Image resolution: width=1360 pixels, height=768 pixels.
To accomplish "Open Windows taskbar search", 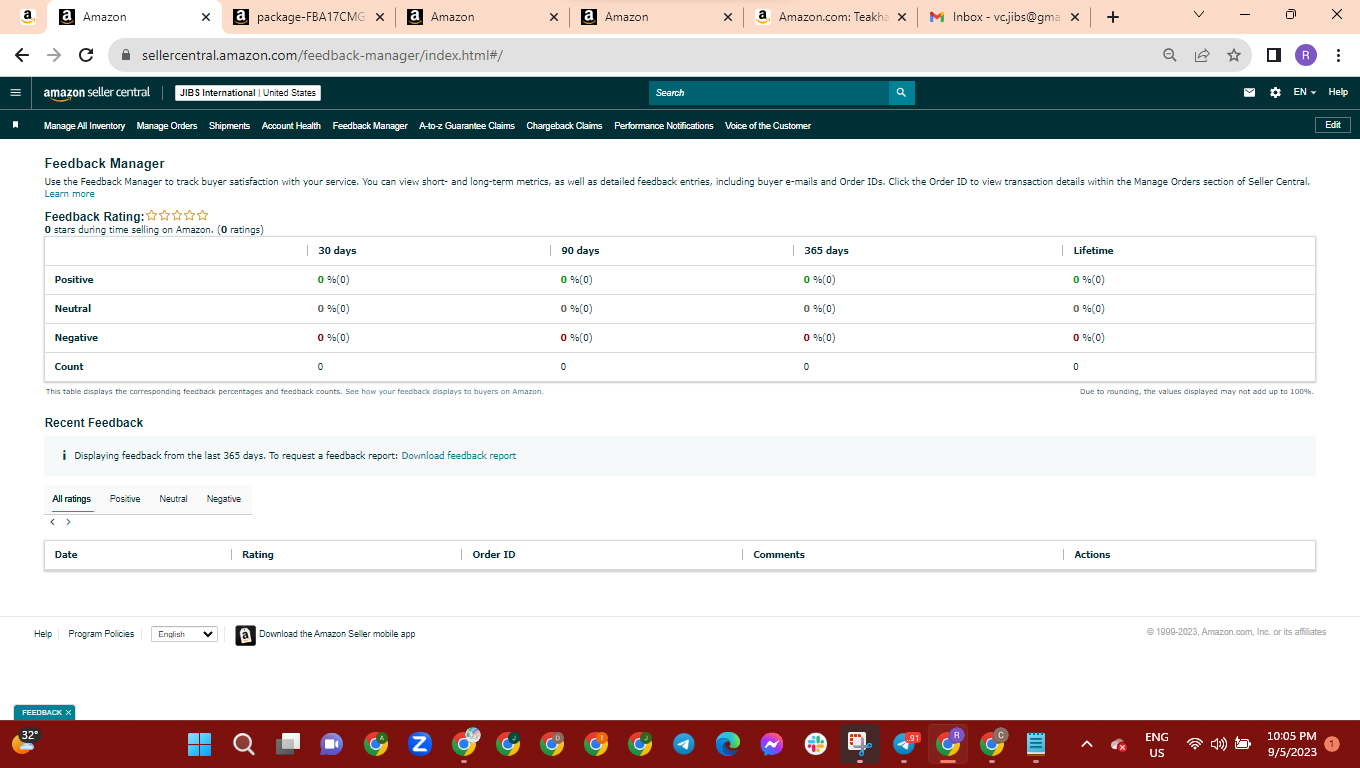I will (244, 744).
